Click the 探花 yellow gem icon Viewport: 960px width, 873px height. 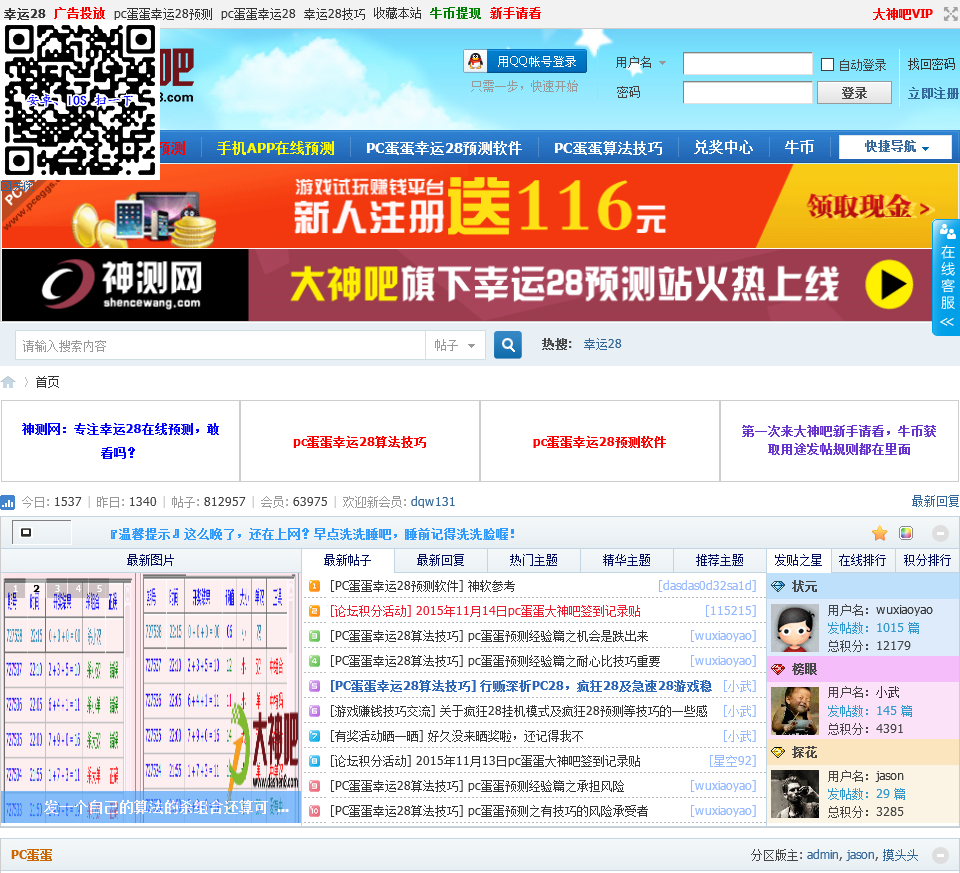(x=778, y=752)
